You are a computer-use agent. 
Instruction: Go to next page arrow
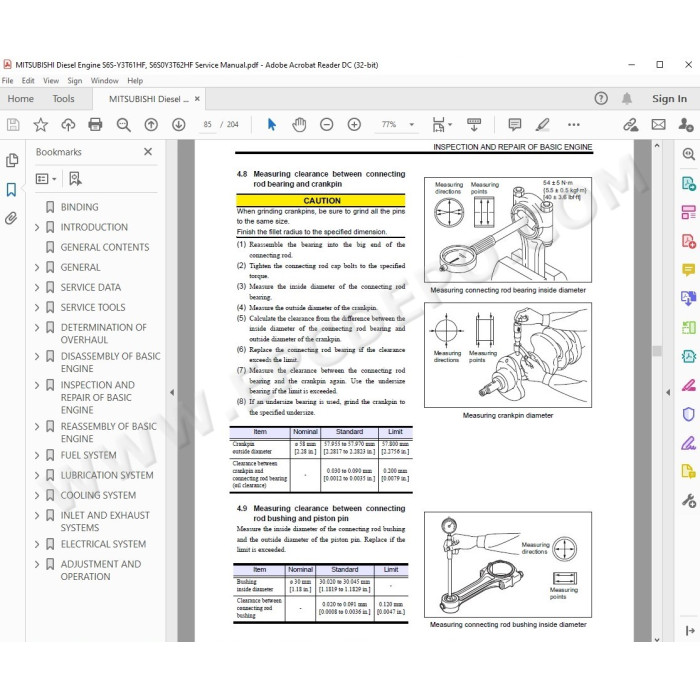[x=179, y=125]
